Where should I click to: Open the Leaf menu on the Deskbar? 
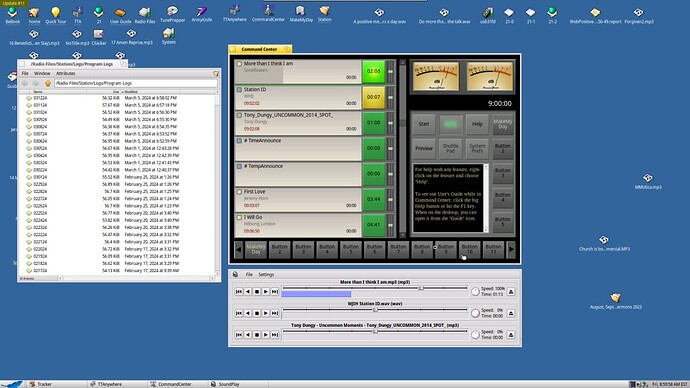point(12,384)
